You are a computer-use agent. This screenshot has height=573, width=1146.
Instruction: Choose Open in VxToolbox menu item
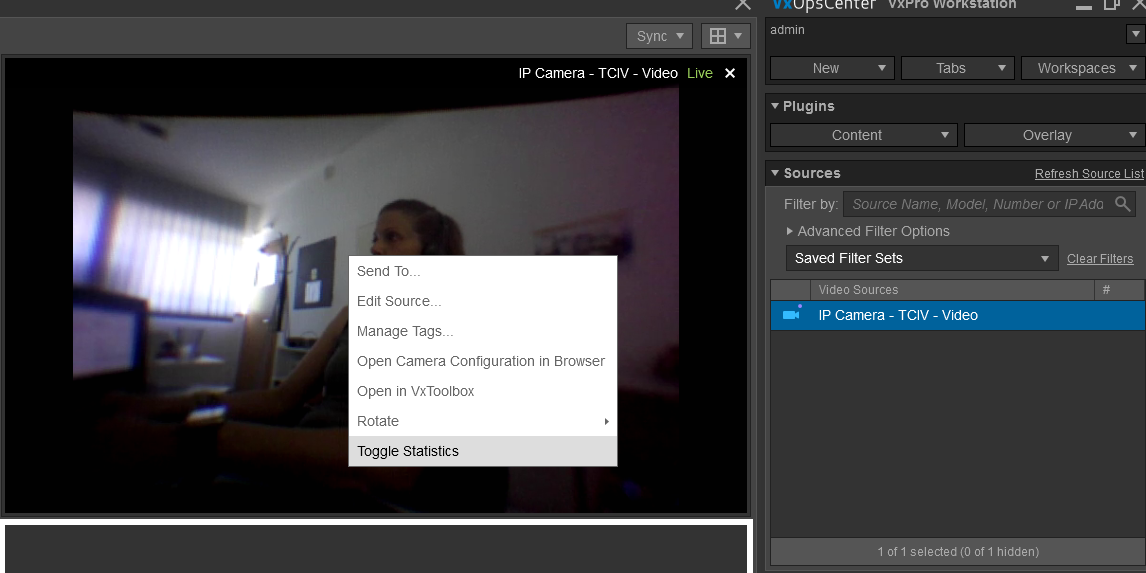[416, 391]
